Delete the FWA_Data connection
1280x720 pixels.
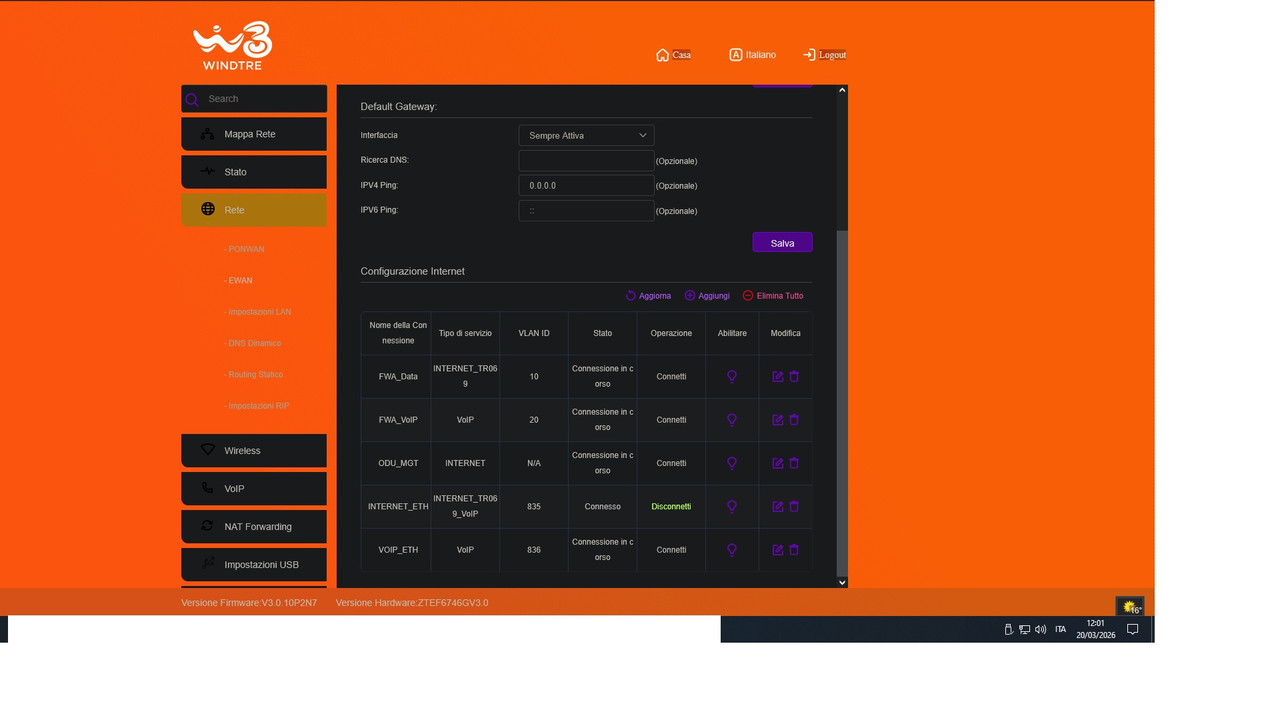[x=794, y=377]
